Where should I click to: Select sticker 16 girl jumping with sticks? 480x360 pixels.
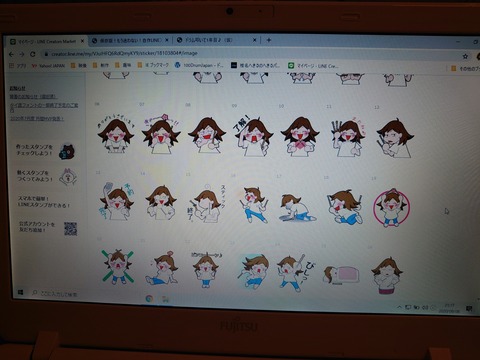pos(254,205)
